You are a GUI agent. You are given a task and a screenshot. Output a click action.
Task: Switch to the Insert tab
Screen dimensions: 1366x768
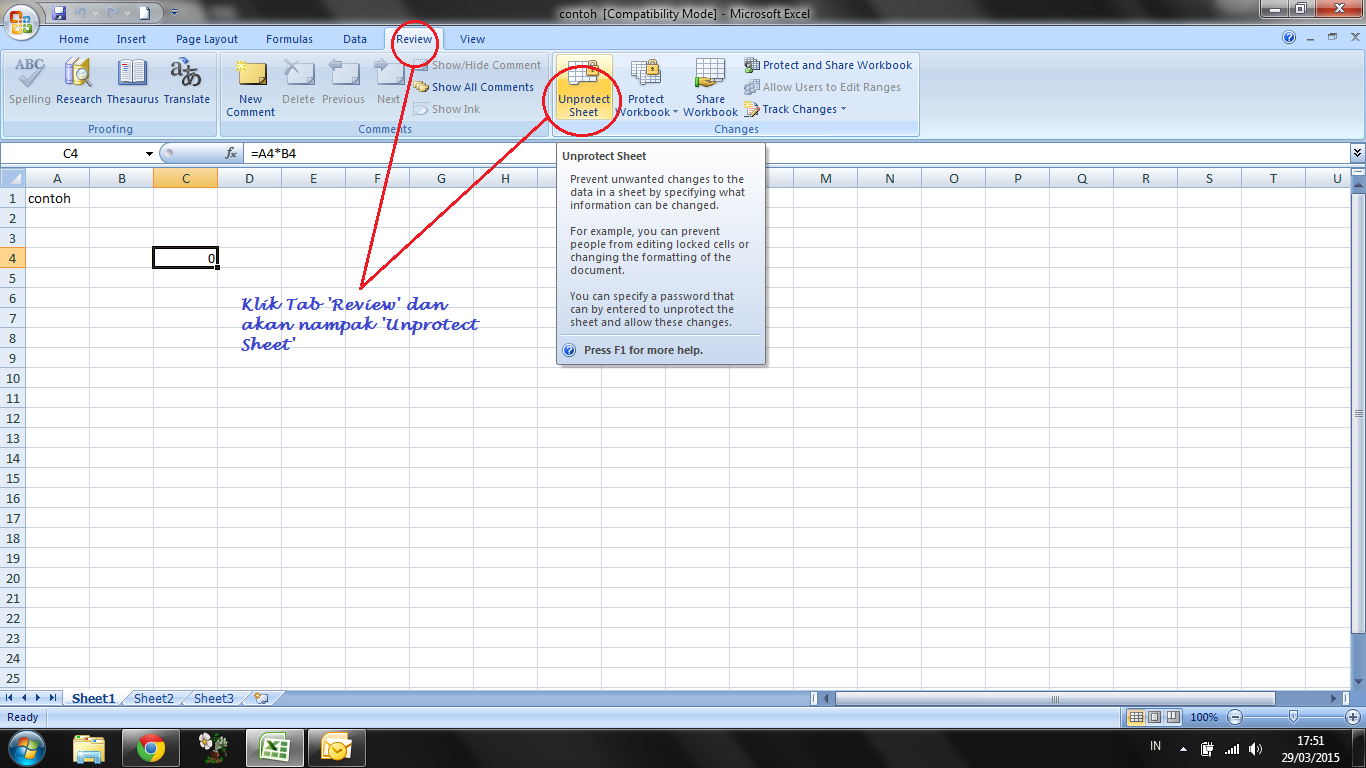click(131, 39)
